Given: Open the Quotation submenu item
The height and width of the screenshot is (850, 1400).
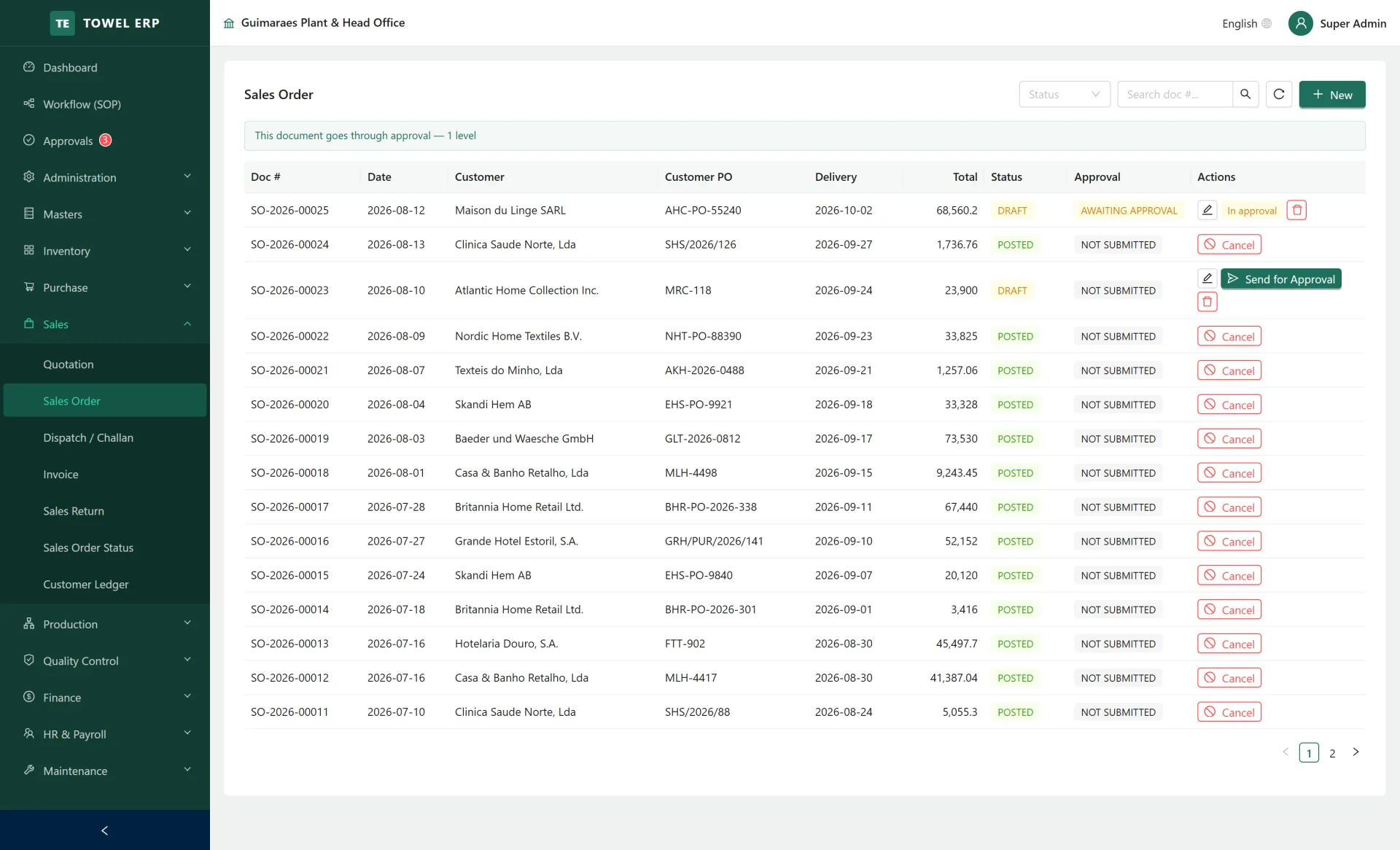Looking at the screenshot, I should [105, 364].
